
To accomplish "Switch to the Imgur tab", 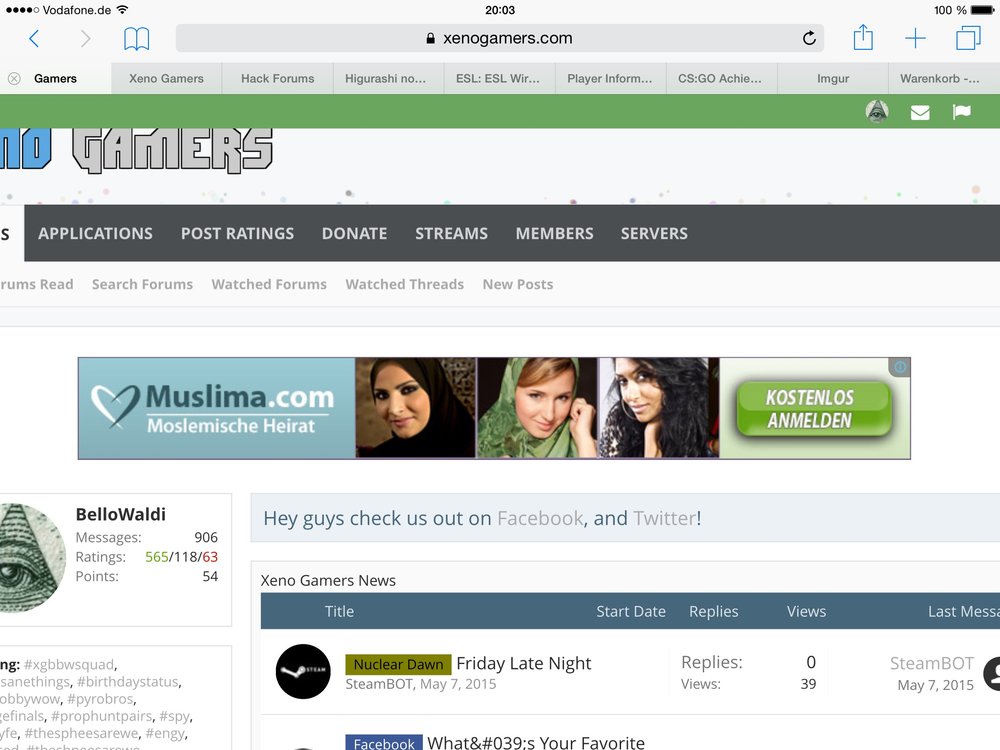I will coord(833,78).
